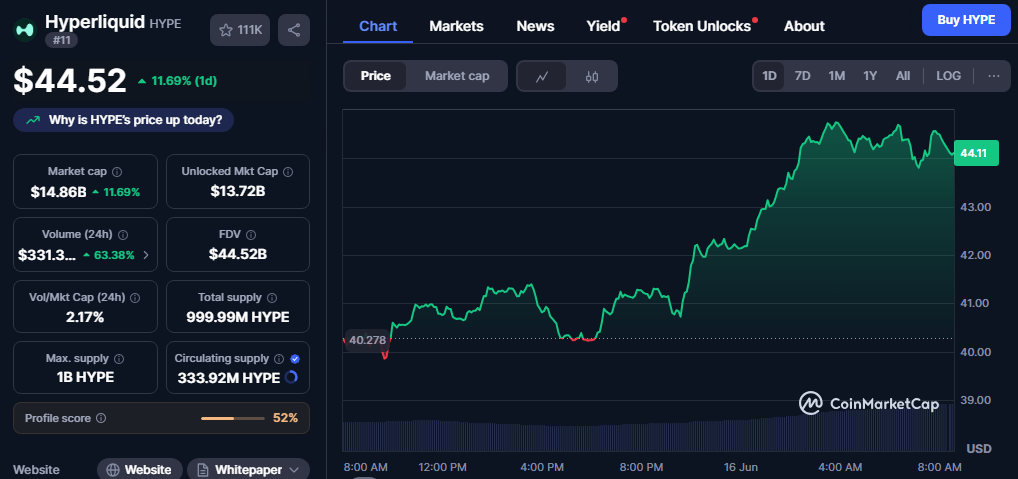Select the line chart view icon

542,77
